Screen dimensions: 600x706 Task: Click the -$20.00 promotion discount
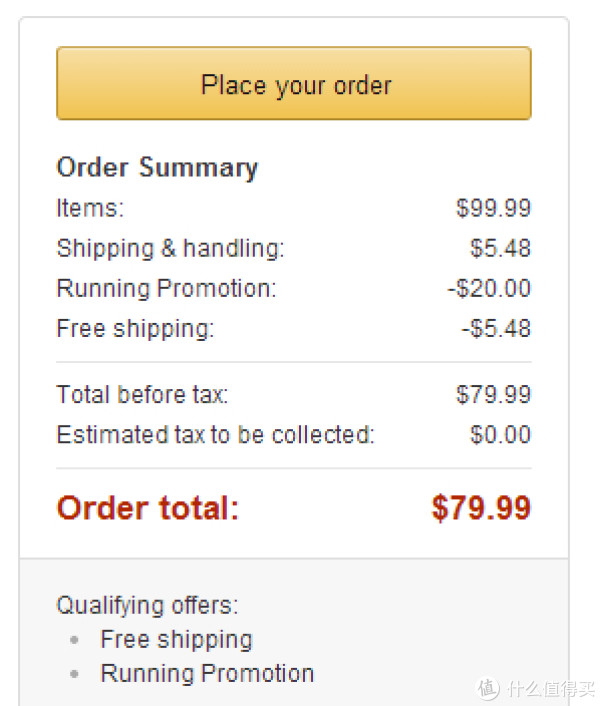(x=489, y=288)
